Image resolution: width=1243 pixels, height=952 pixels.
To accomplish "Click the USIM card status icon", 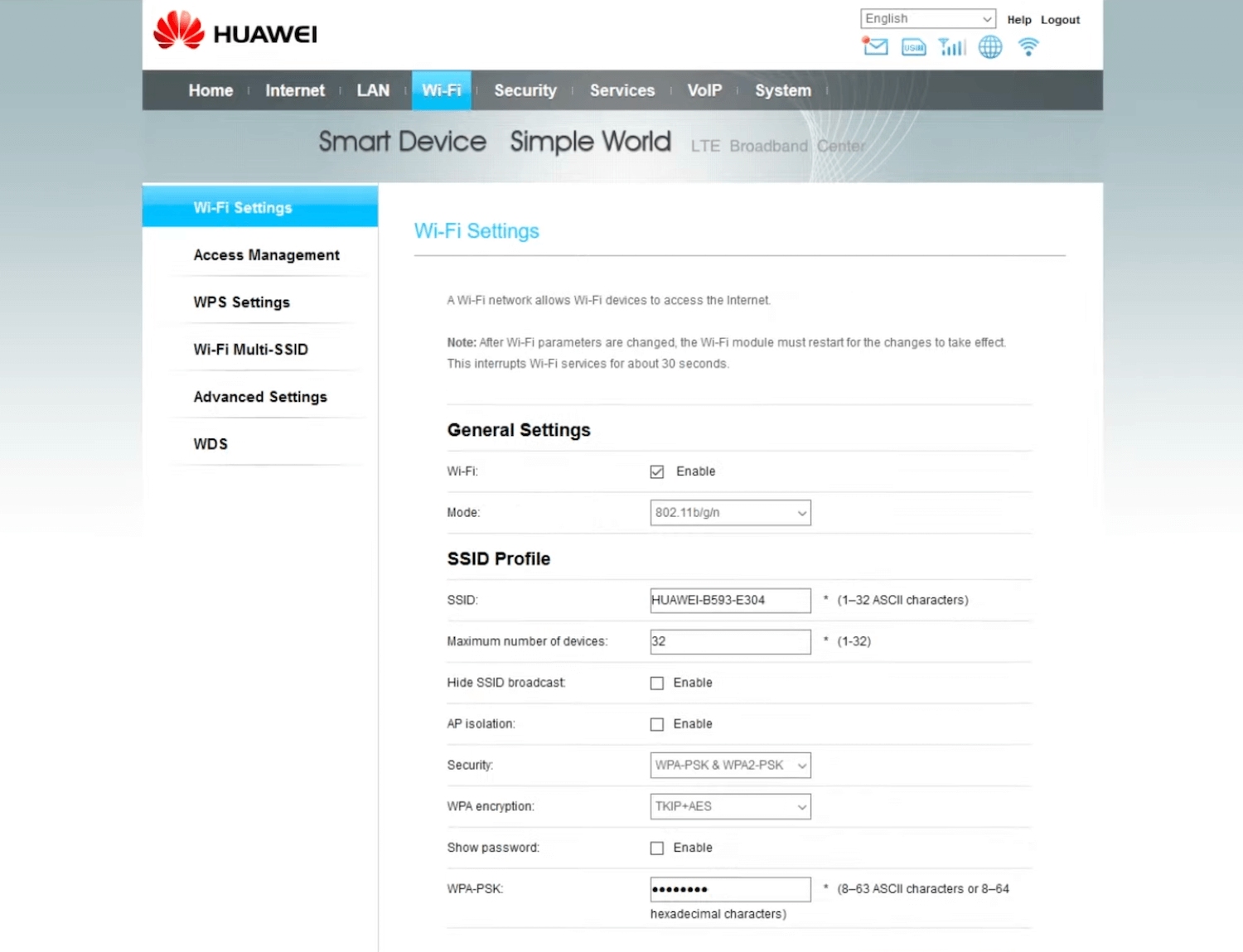I will point(913,47).
